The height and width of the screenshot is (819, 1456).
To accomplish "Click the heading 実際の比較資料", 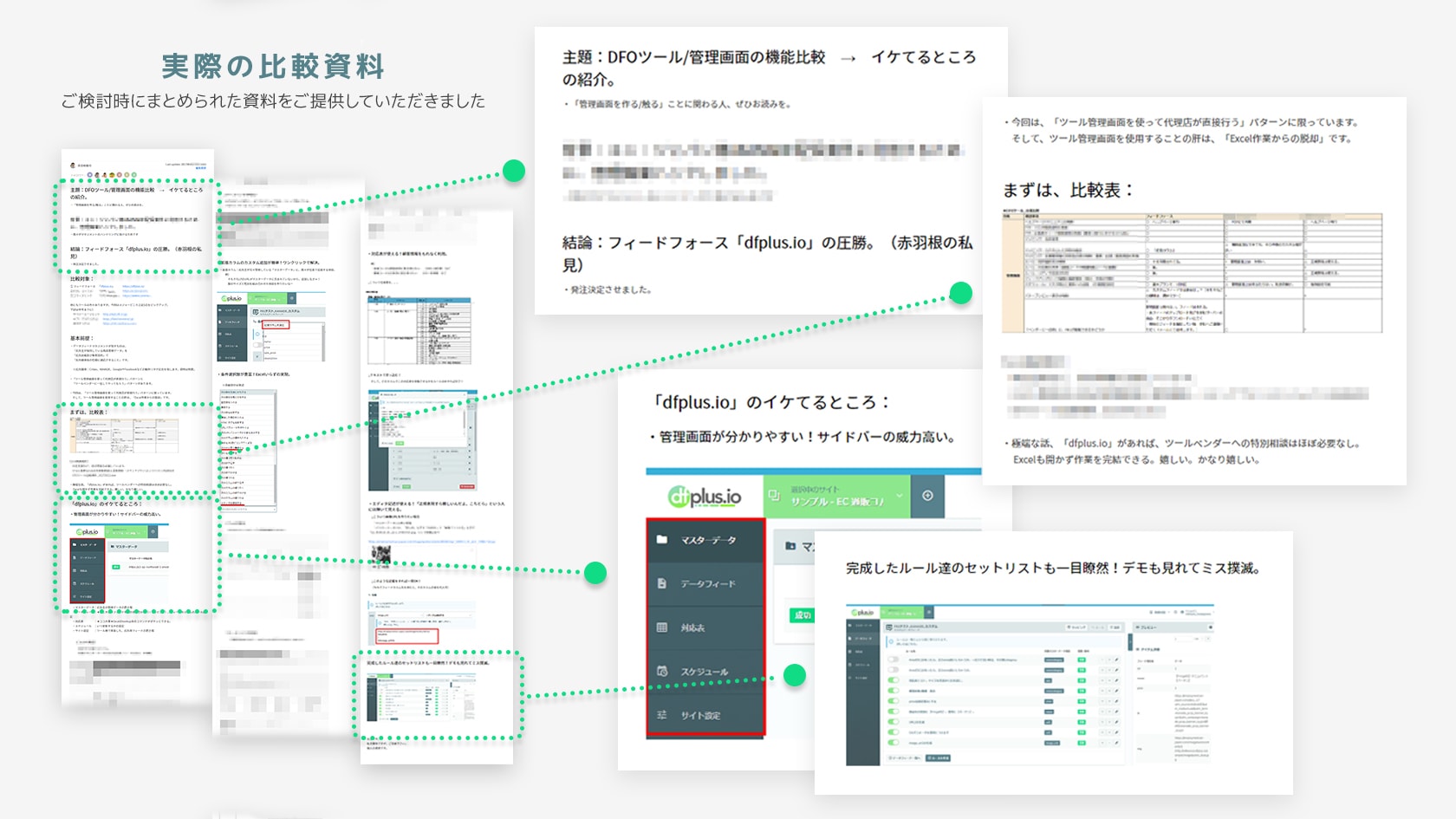I will pyautogui.click(x=273, y=66).
